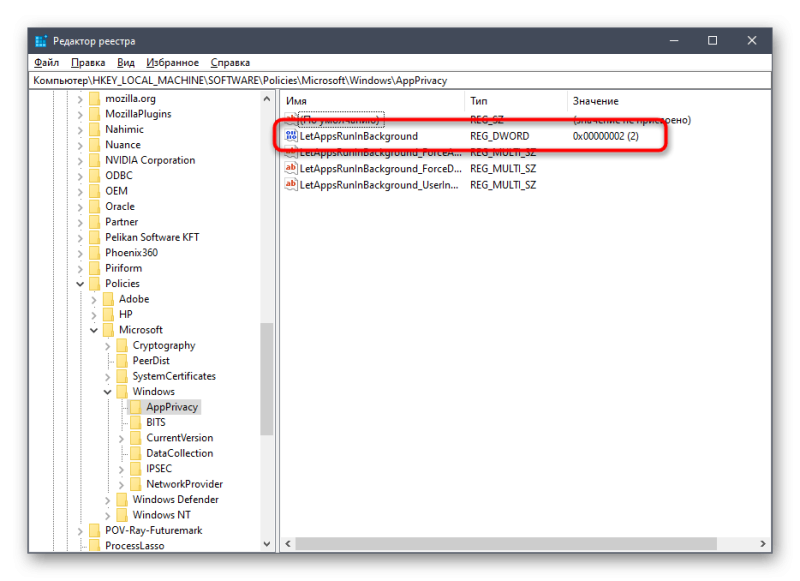Click the OEM folder icon
Viewport: 800px width, 581px height.
click(x=94, y=191)
